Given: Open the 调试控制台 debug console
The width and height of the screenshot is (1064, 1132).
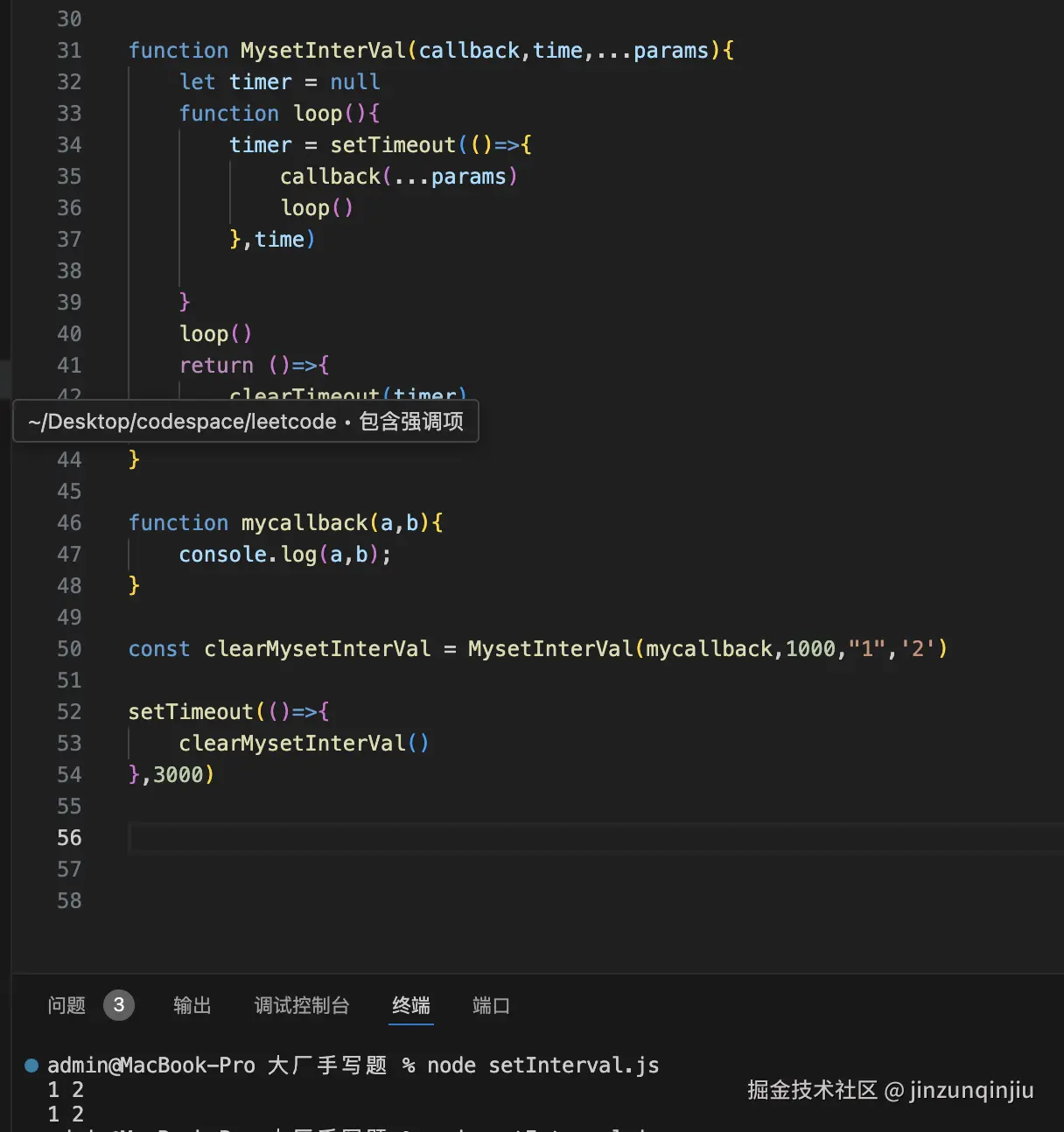Looking at the screenshot, I should click(302, 1005).
